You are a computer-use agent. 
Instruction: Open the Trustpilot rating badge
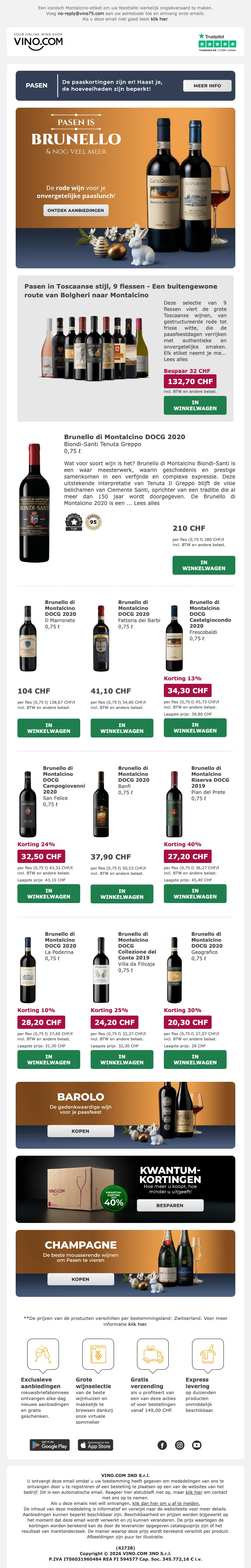(217, 41)
